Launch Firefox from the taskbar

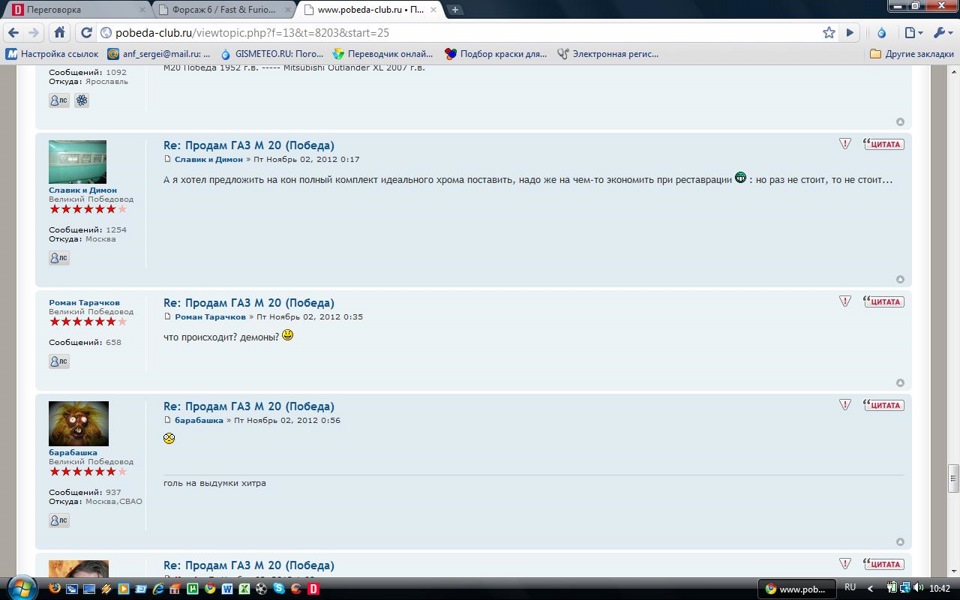[54, 588]
